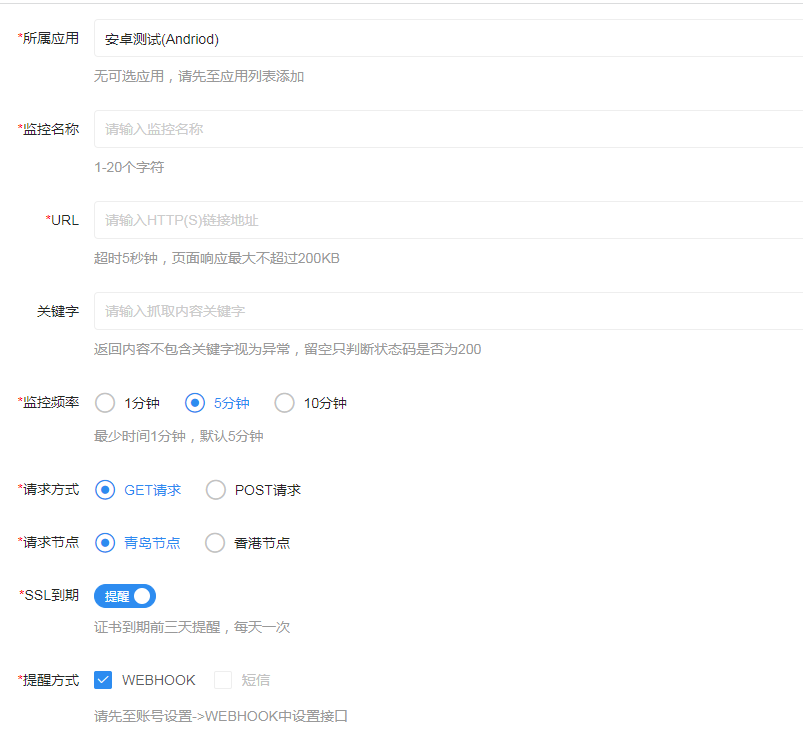This screenshot has width=803, height=741.
Task: Select the 1分钟 monitoring frequency radio
Action: pyautogui.click(x=105, y=403)
